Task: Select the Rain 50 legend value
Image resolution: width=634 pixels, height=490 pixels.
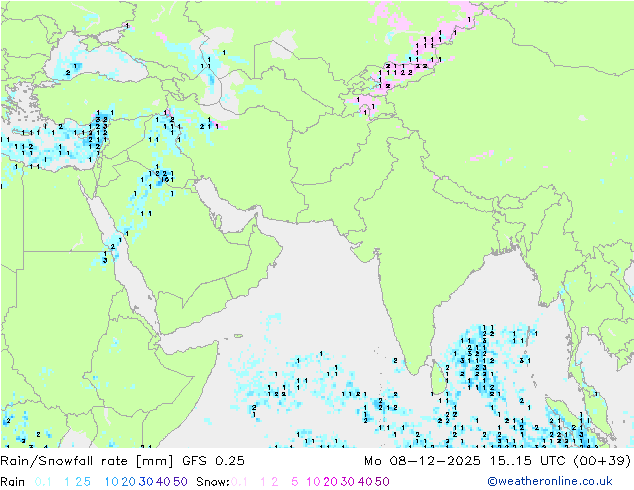Action: click(x=180, y=482)
